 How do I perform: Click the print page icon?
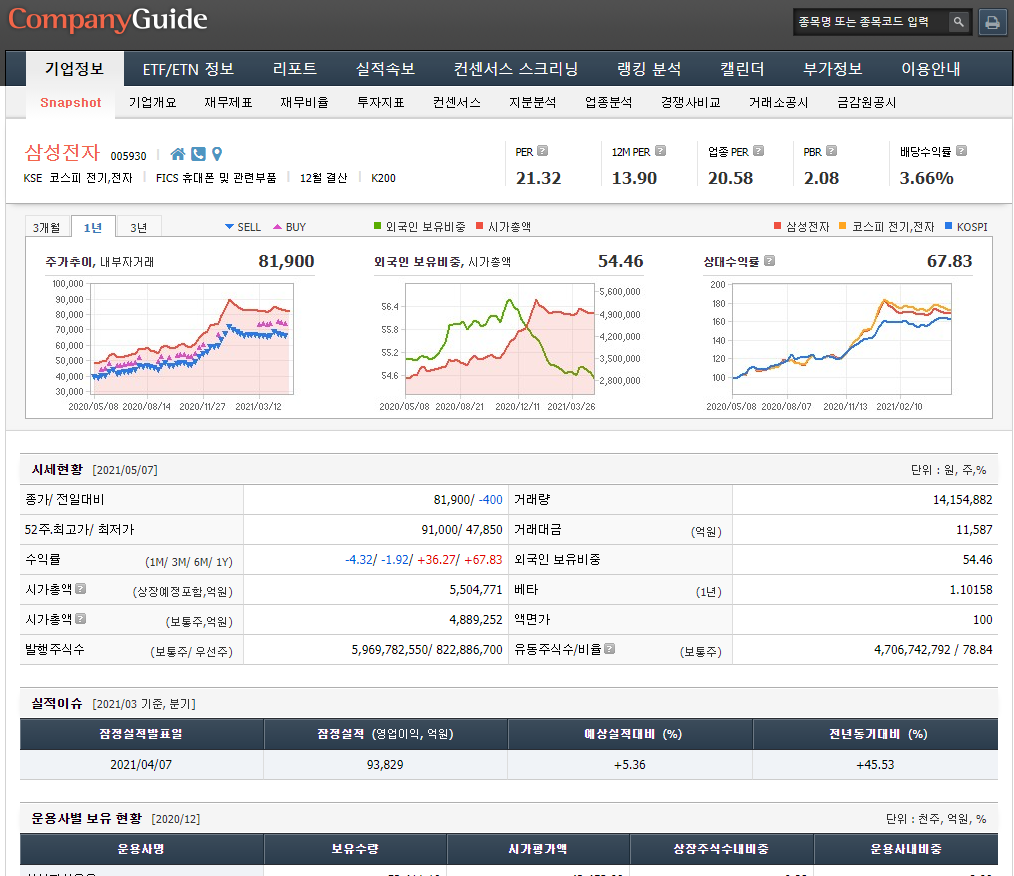(x=992, y=23)
